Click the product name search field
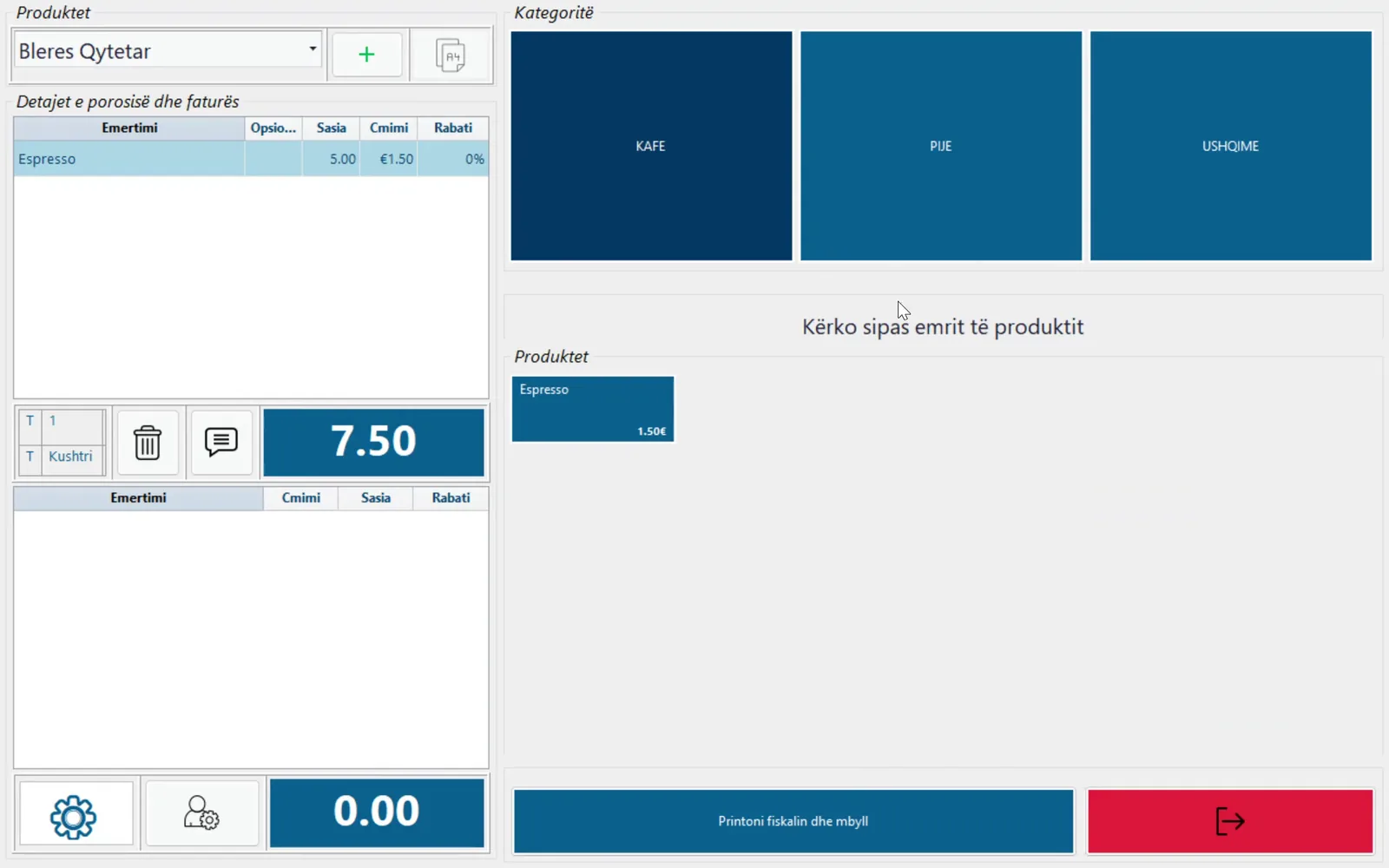This screenshot has height=868, width=1389. tap(943, 326)
